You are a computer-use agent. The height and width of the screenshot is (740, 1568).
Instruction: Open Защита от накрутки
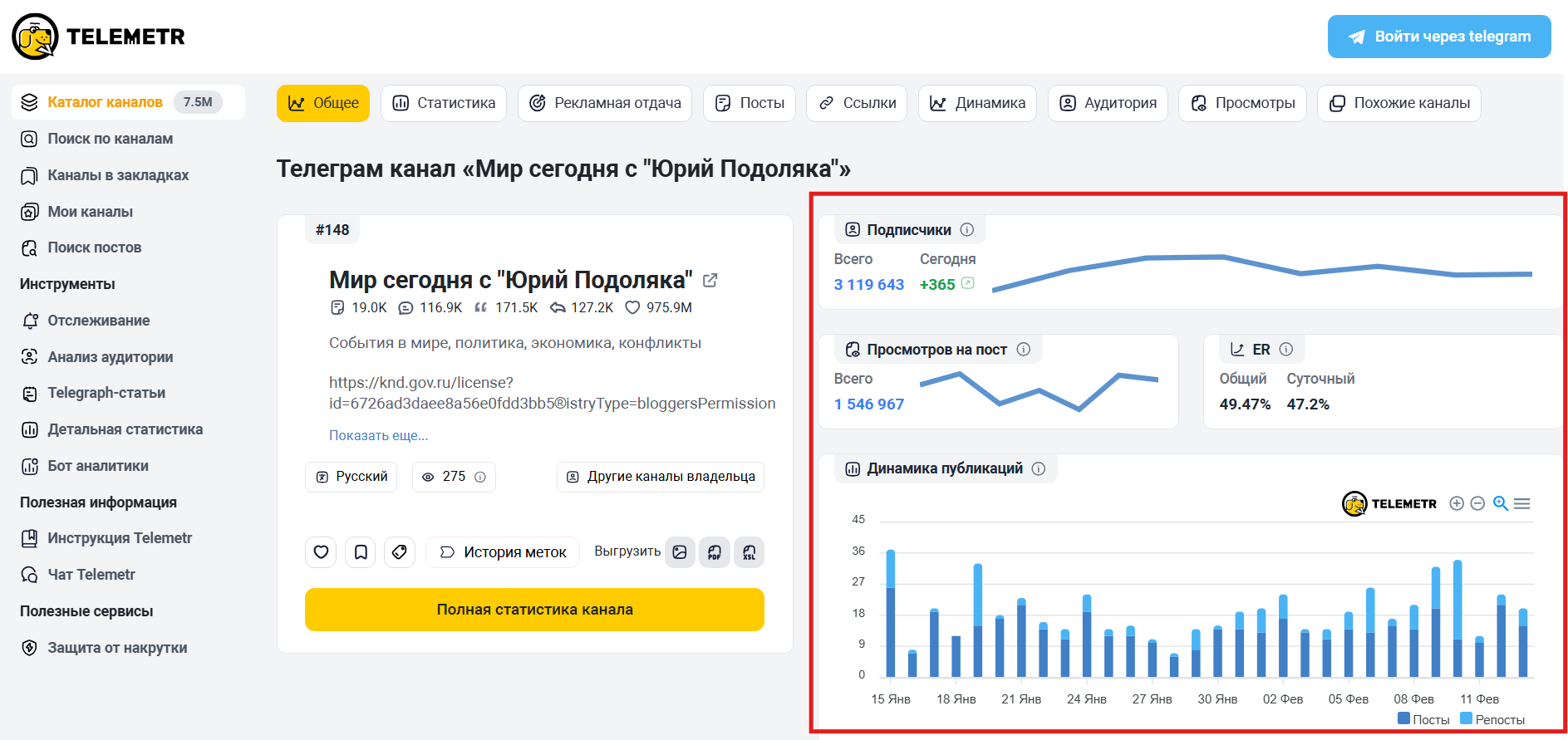pos(104,648)
